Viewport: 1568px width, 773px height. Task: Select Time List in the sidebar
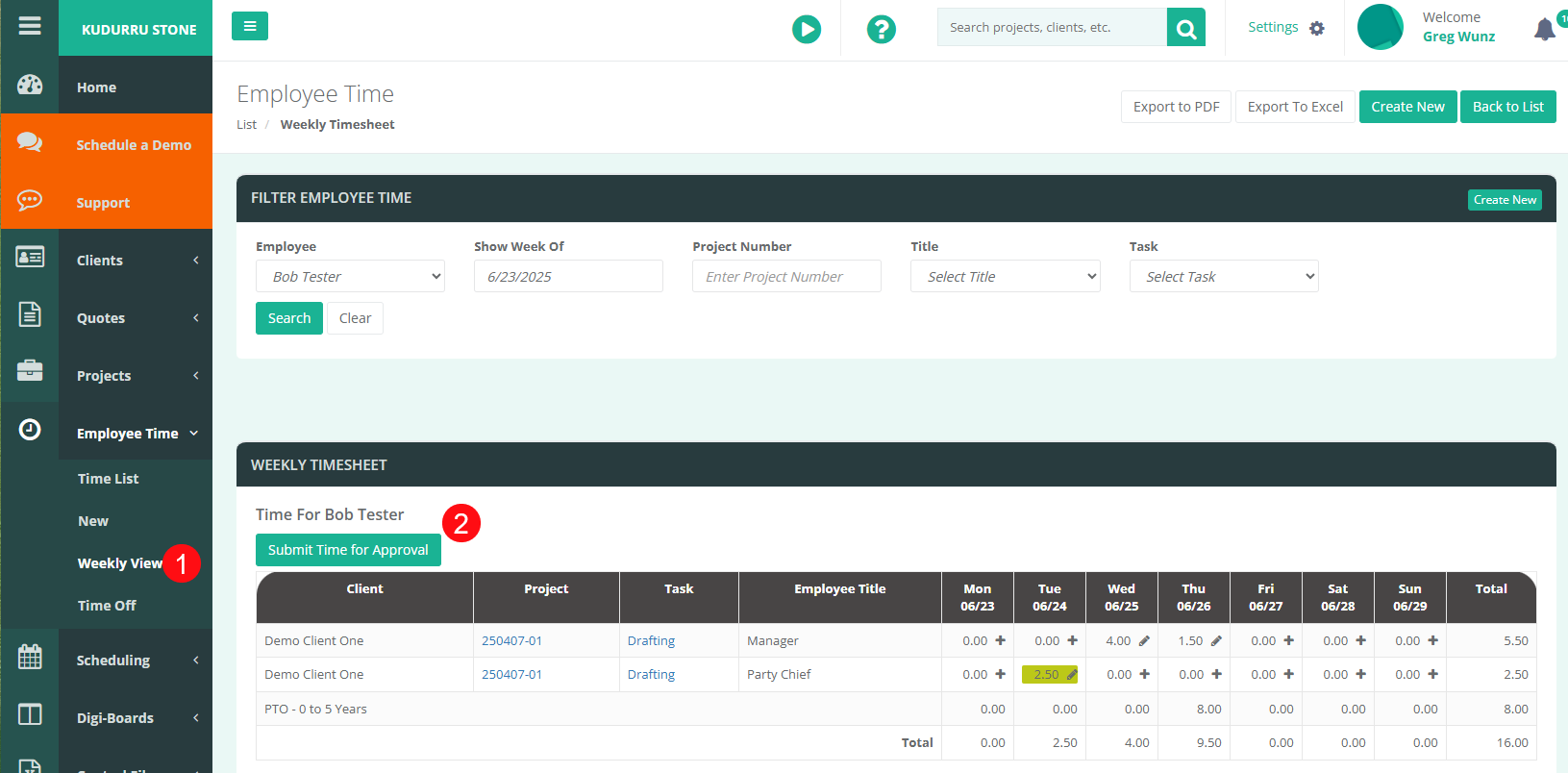(x=108, y=479)
